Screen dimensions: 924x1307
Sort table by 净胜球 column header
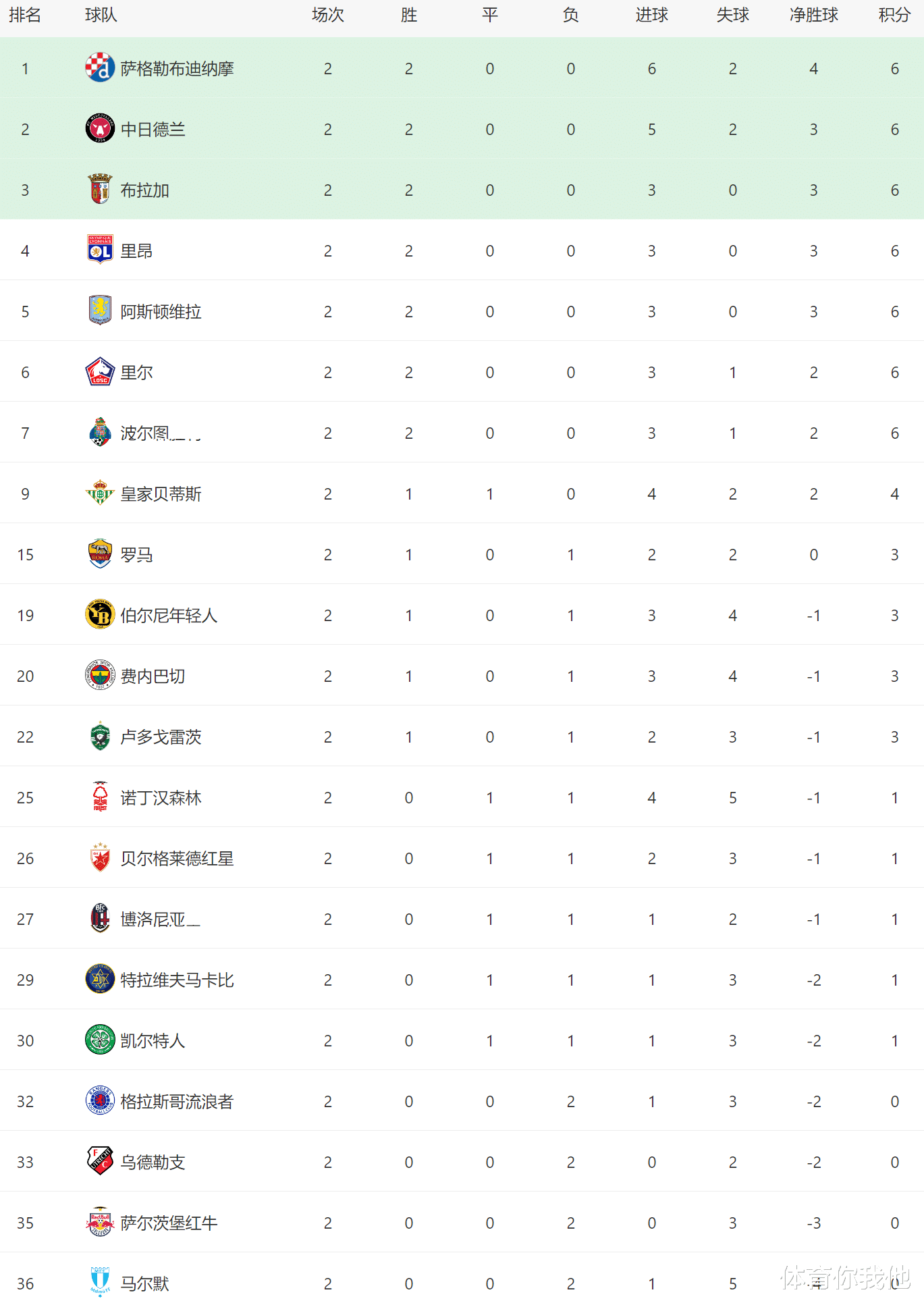point(813,16)
